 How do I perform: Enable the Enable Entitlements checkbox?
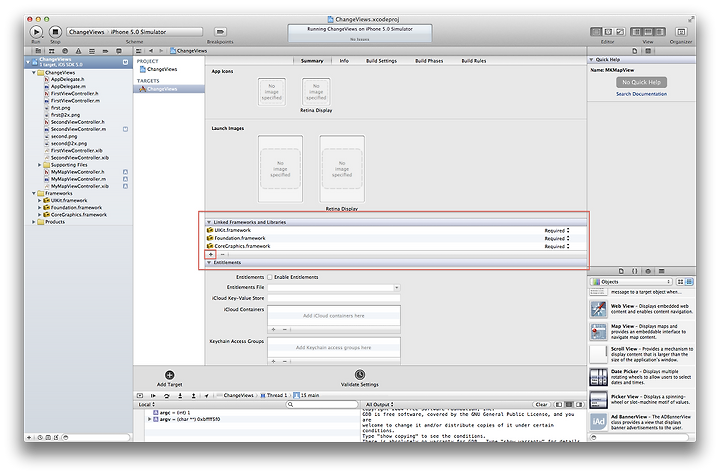[270, 277]
